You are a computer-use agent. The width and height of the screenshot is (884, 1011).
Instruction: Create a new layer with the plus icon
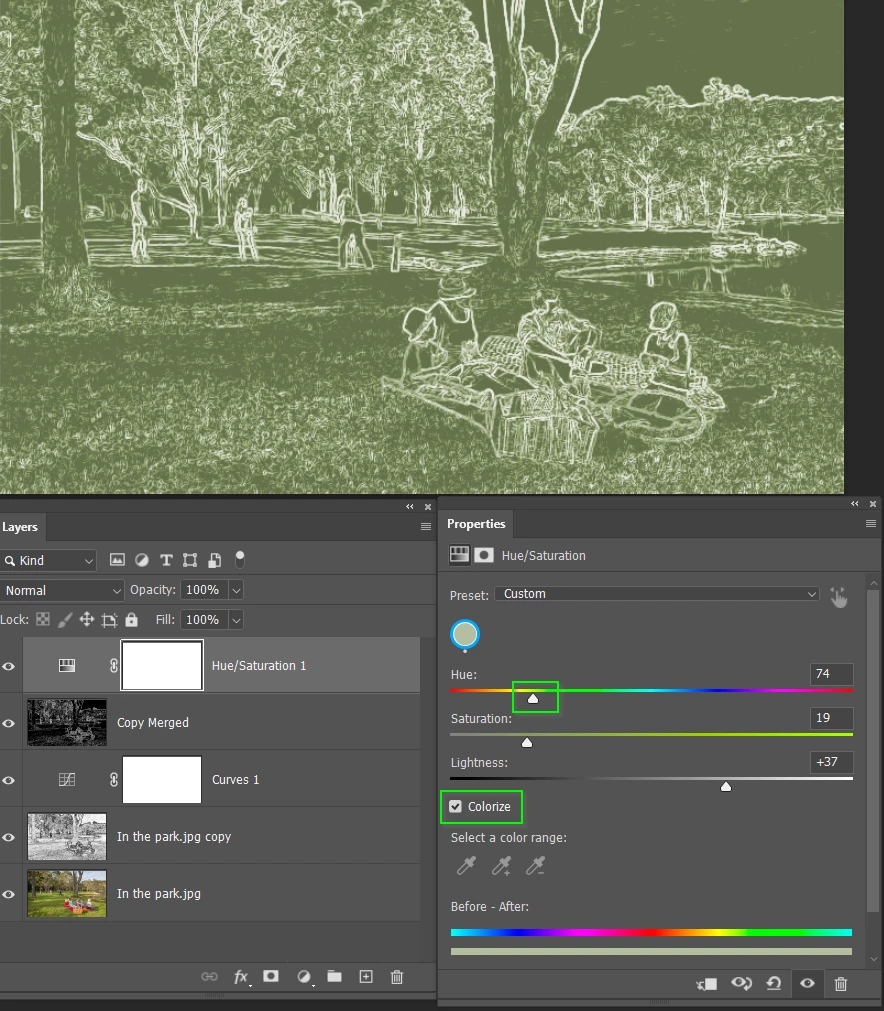(366, 977)
